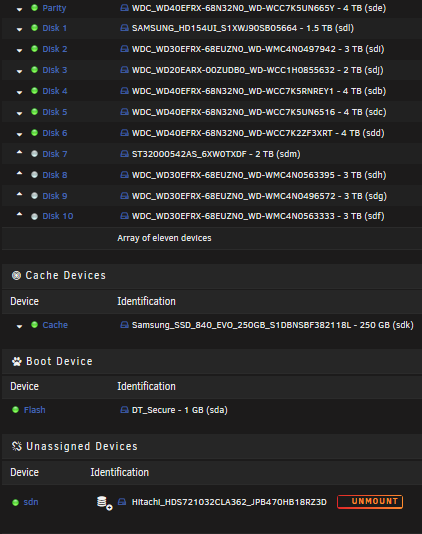Spin up Disk 9 with its up arrow
The image size is (422, 534).
19,194
